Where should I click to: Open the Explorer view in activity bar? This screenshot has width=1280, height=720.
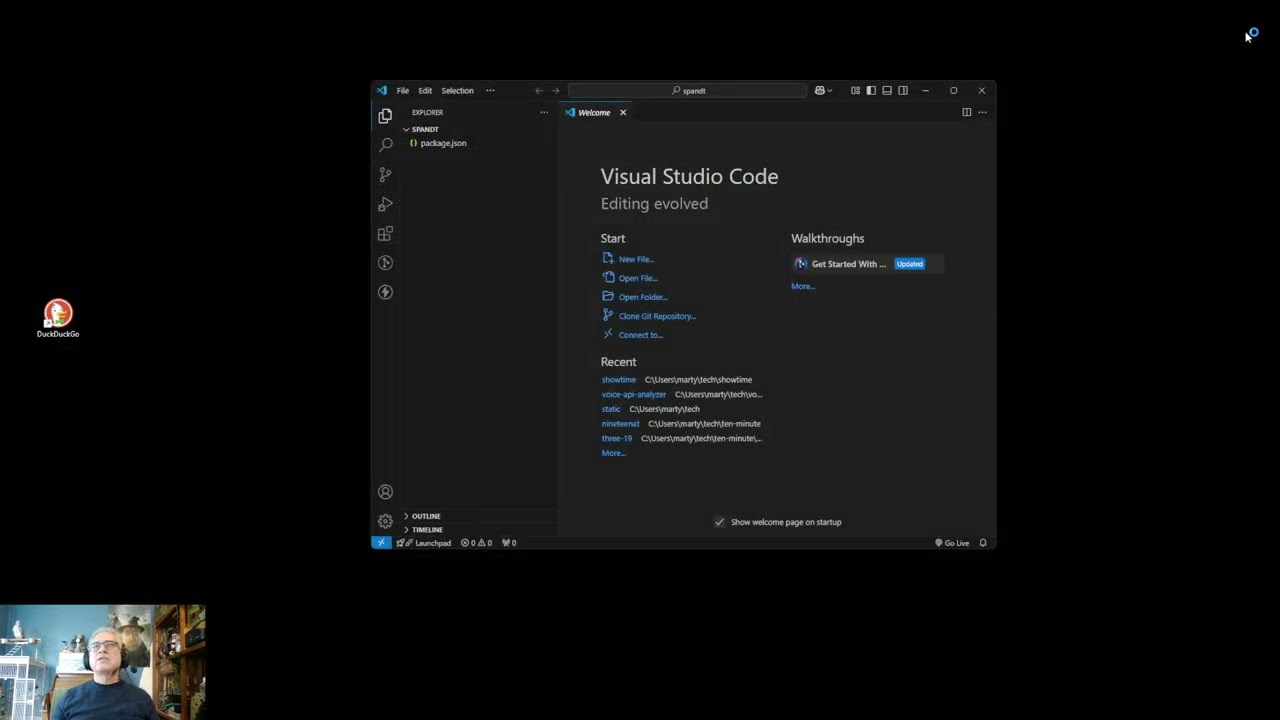385,116
